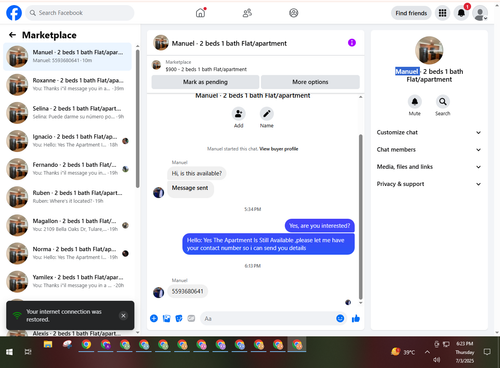Open Manuel conversation in the chat list
The image size is (500, 368).
click(x=67, y=56)
